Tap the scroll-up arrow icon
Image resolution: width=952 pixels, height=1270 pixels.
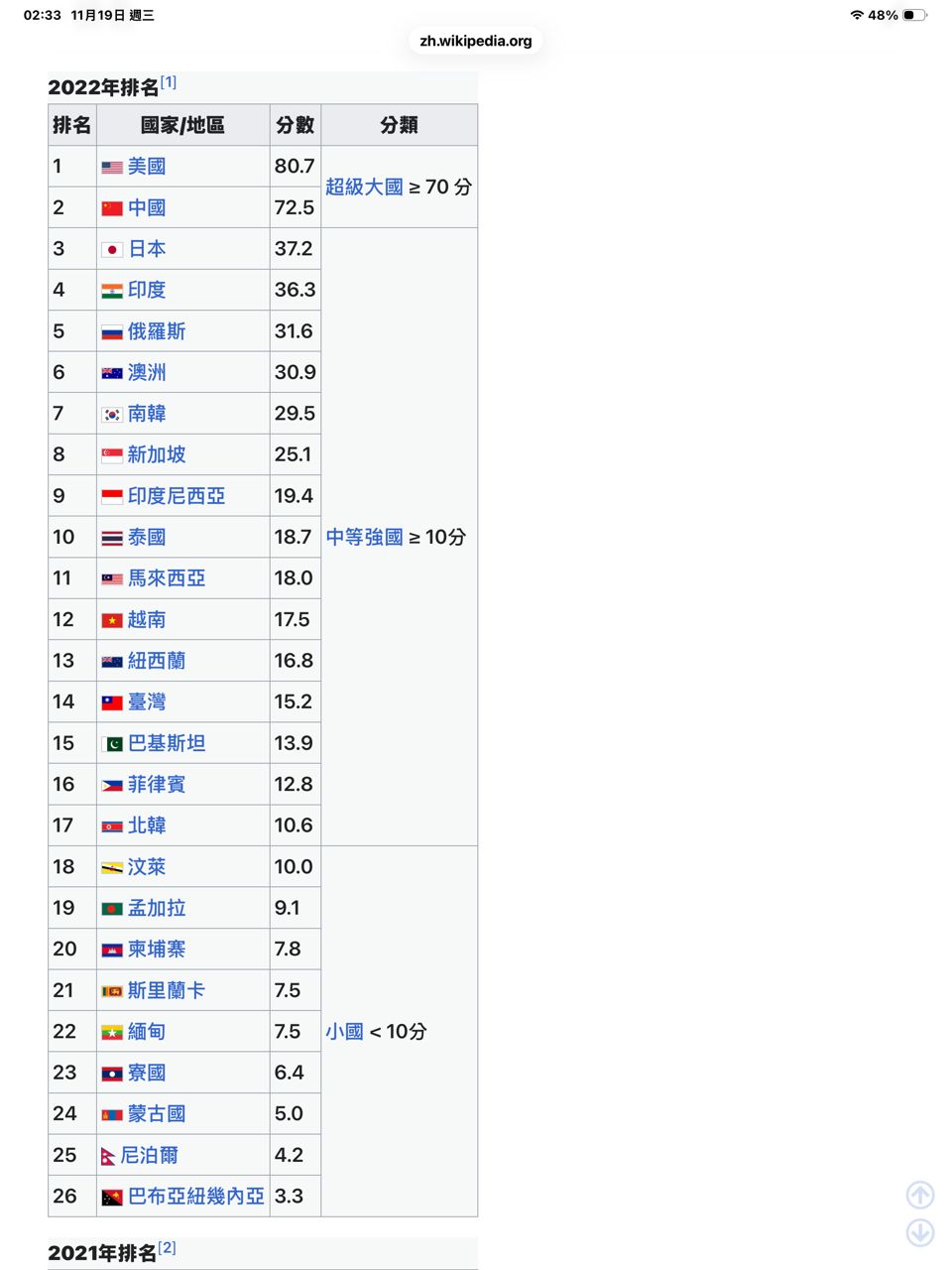pos(920,1195)
